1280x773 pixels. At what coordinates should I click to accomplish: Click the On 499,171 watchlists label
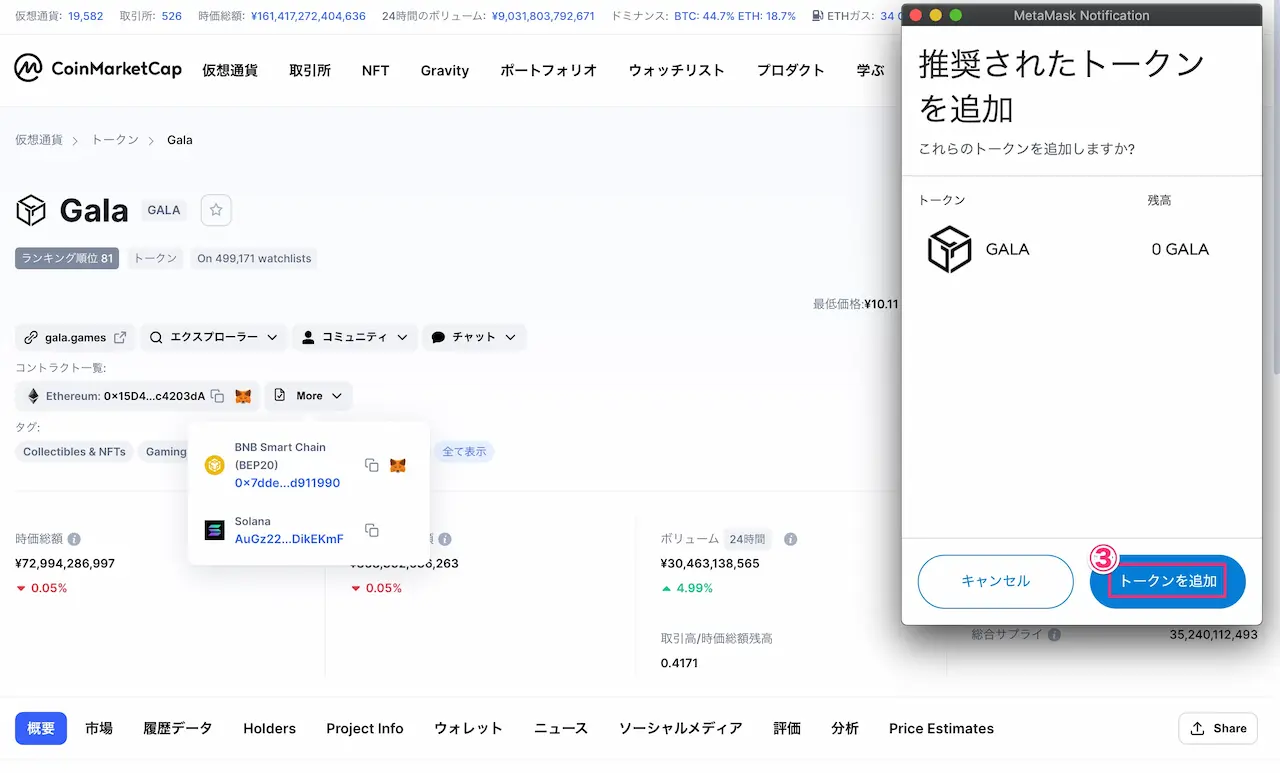(x=254, y=258)
